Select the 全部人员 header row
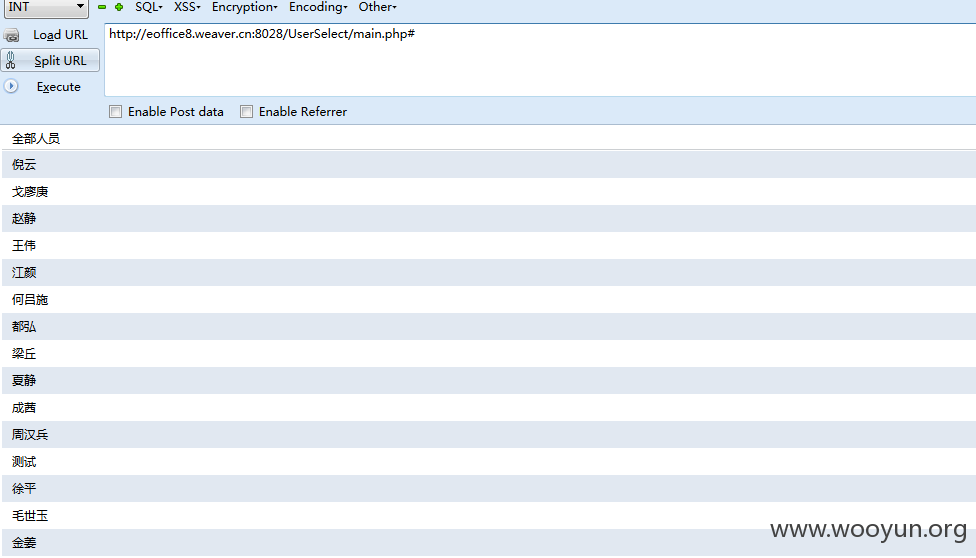 point(36,138)
